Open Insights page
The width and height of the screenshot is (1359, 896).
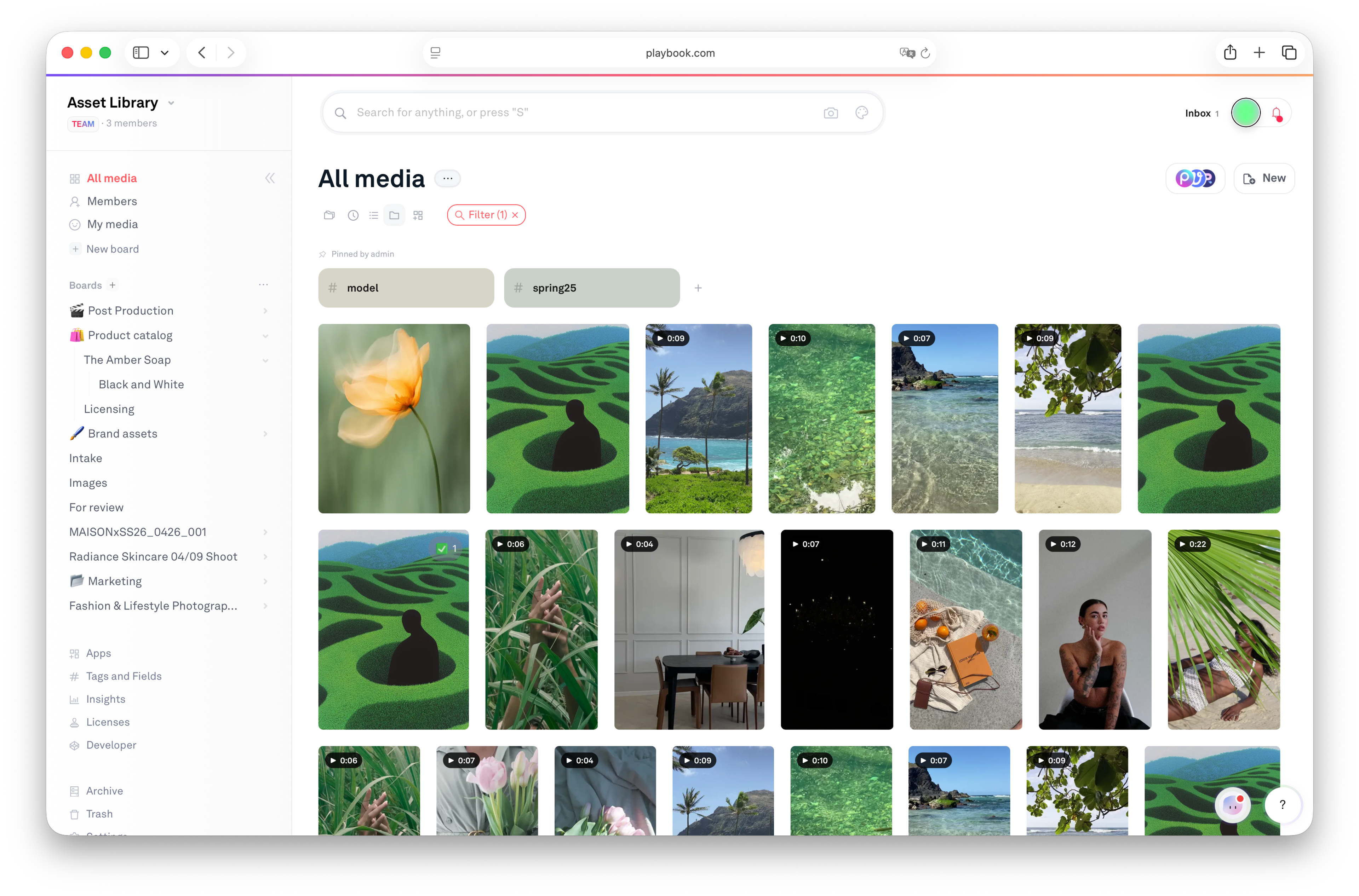click(105, 699)
